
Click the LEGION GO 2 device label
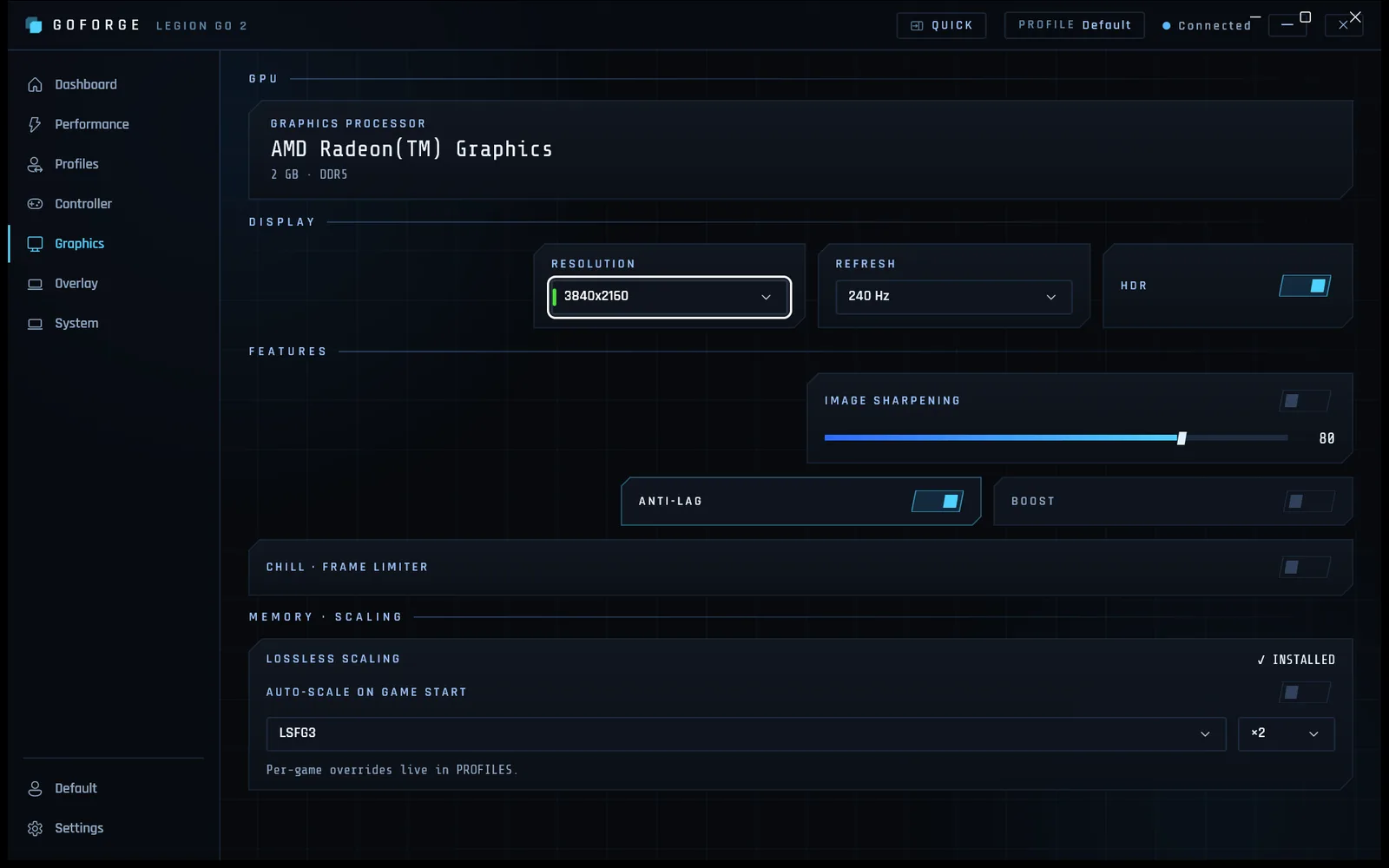pyautogui.click(x=201, y=26)
